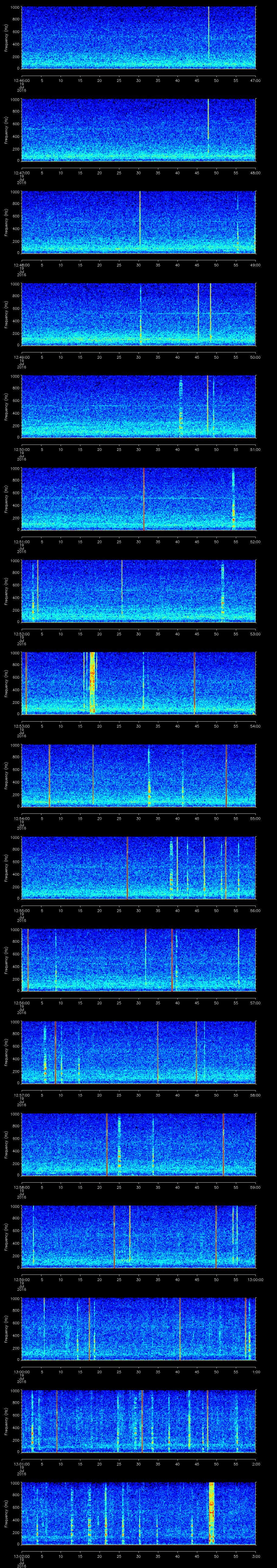Select the spectrogram panel starting at 12:53:00

[139, 683]
